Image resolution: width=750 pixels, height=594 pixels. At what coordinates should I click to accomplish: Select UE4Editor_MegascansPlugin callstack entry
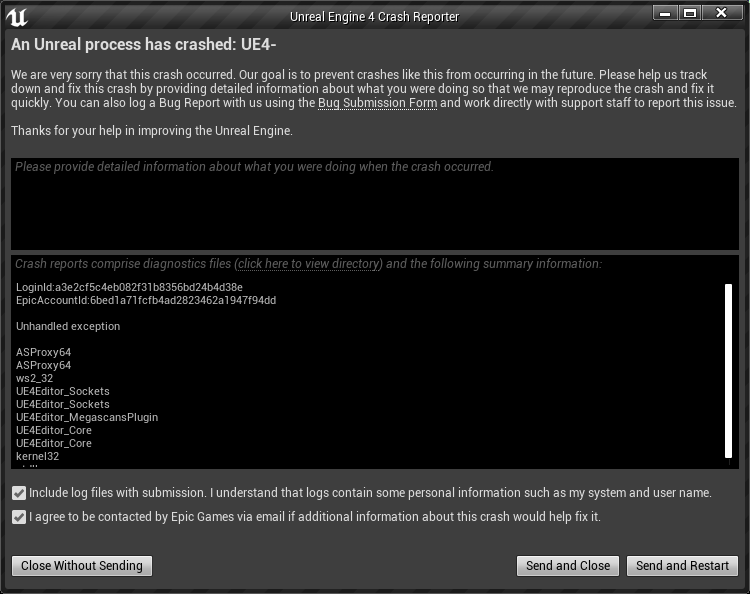87,417
